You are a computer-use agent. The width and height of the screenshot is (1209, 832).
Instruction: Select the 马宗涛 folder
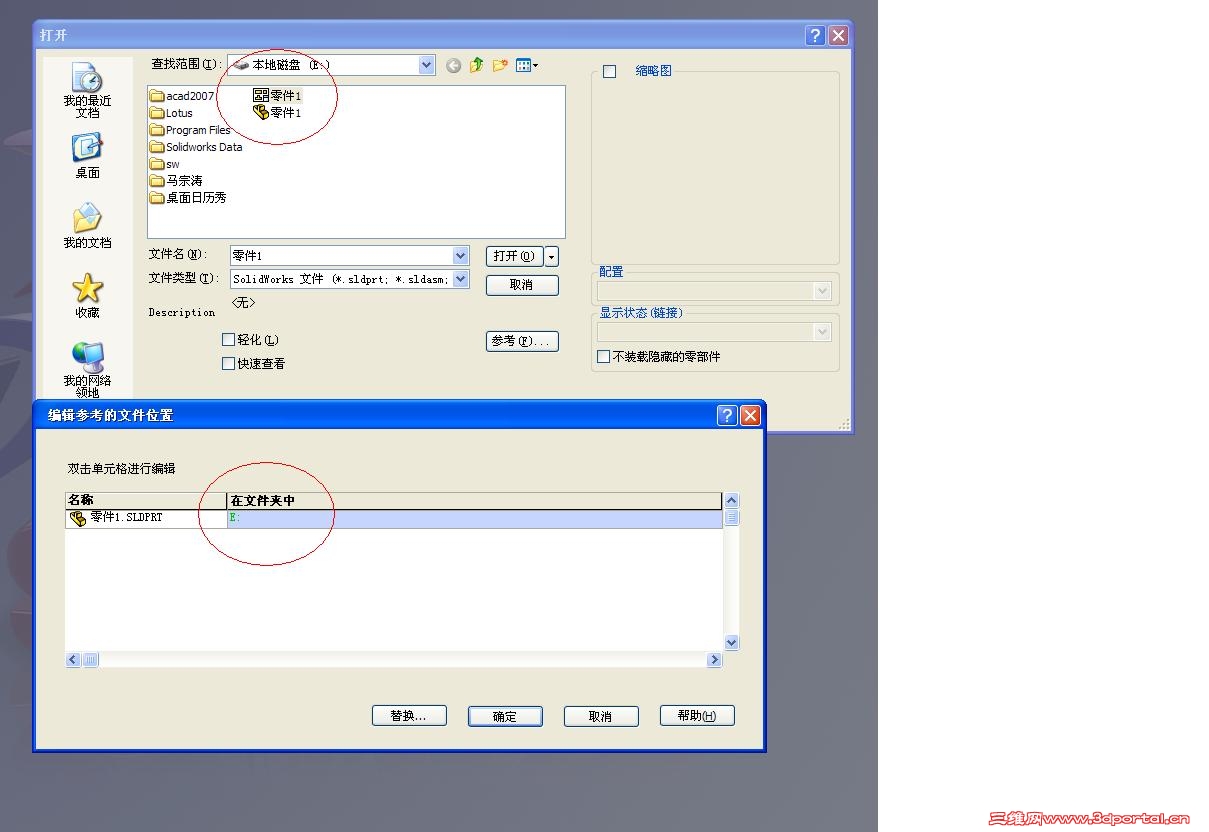coord(176,181)
